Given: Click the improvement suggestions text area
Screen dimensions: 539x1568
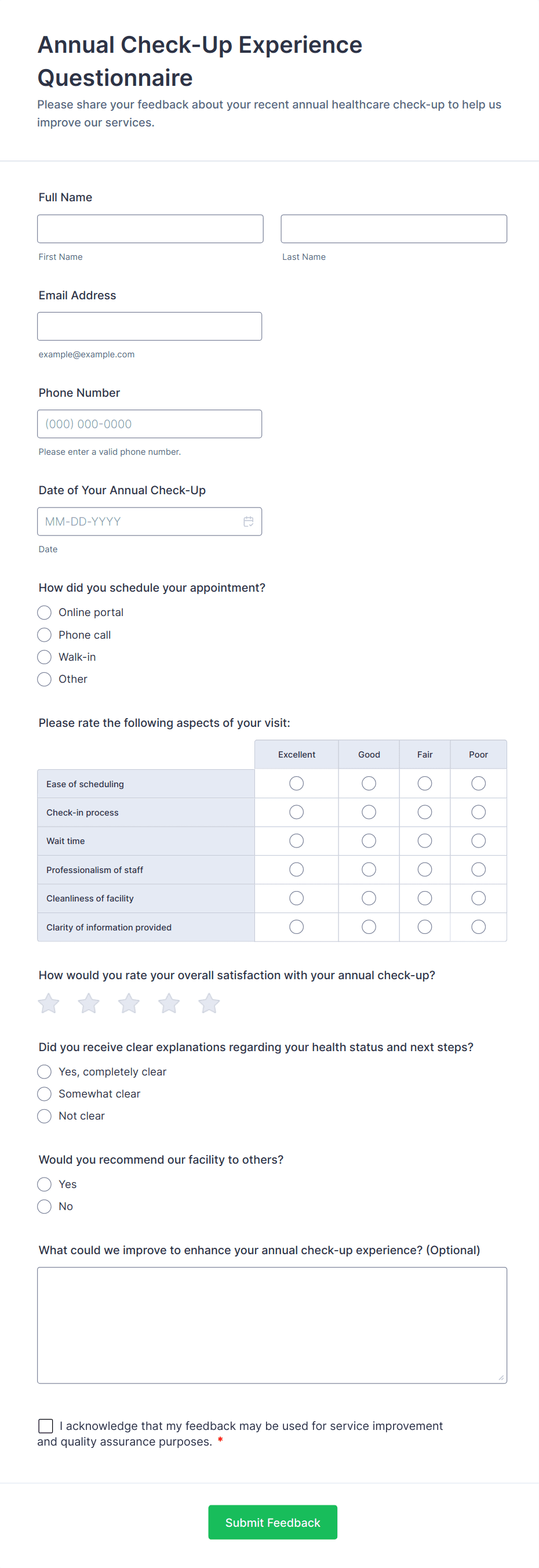Looking at the screenshot, I should point(272,1324).
